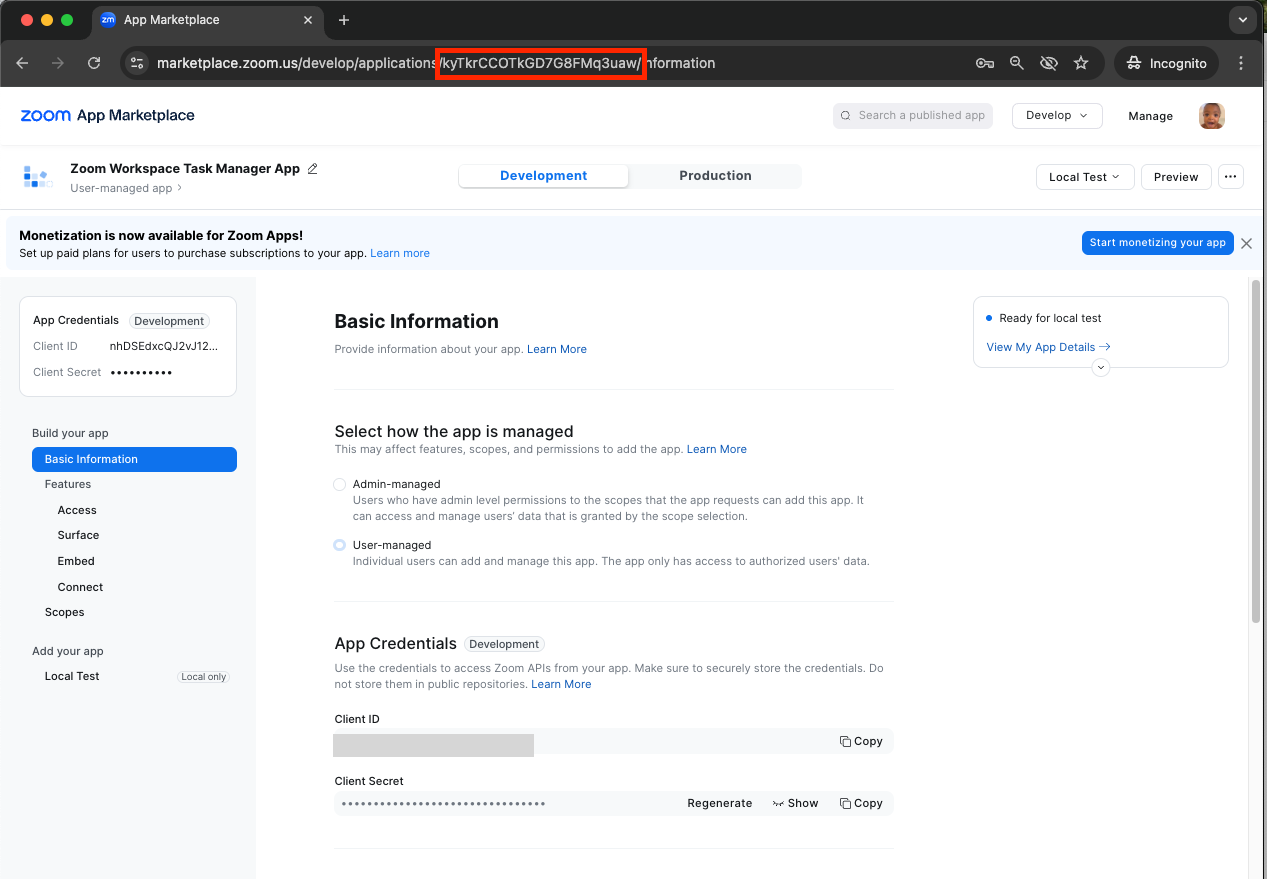The height and width of the screenshot is (879, 1267).
Task: Switch to the Production tab
Action: 714,175
